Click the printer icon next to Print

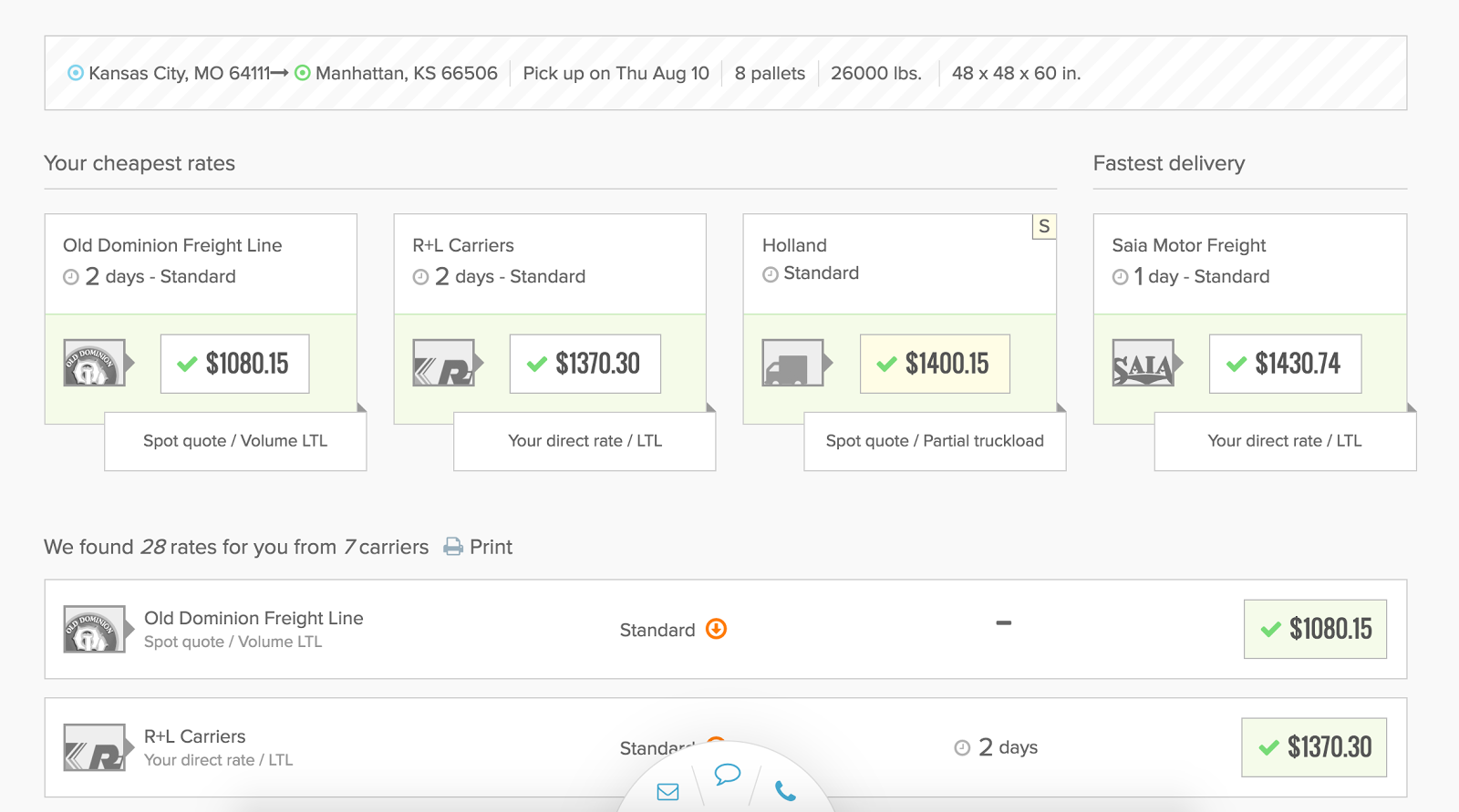pos(453,547)
